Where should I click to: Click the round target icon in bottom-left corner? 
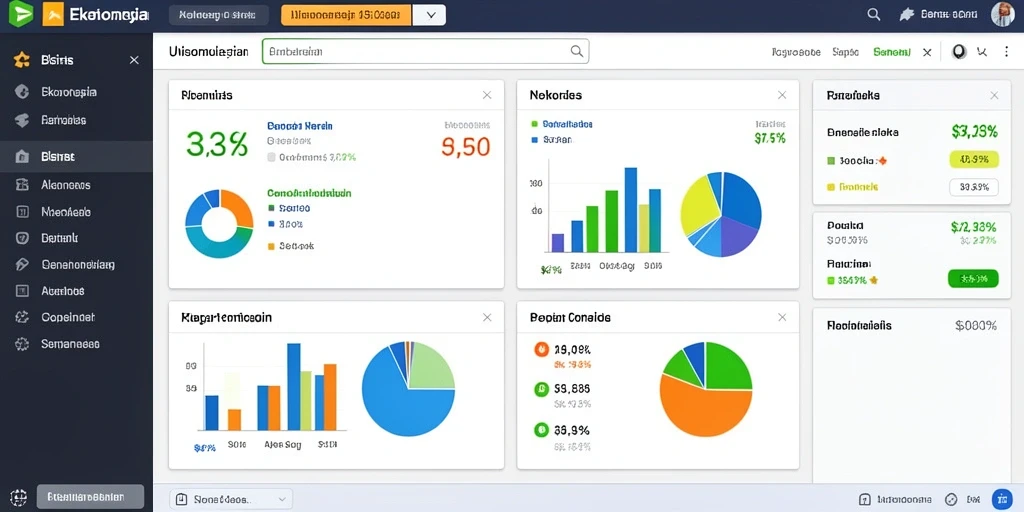18,498
